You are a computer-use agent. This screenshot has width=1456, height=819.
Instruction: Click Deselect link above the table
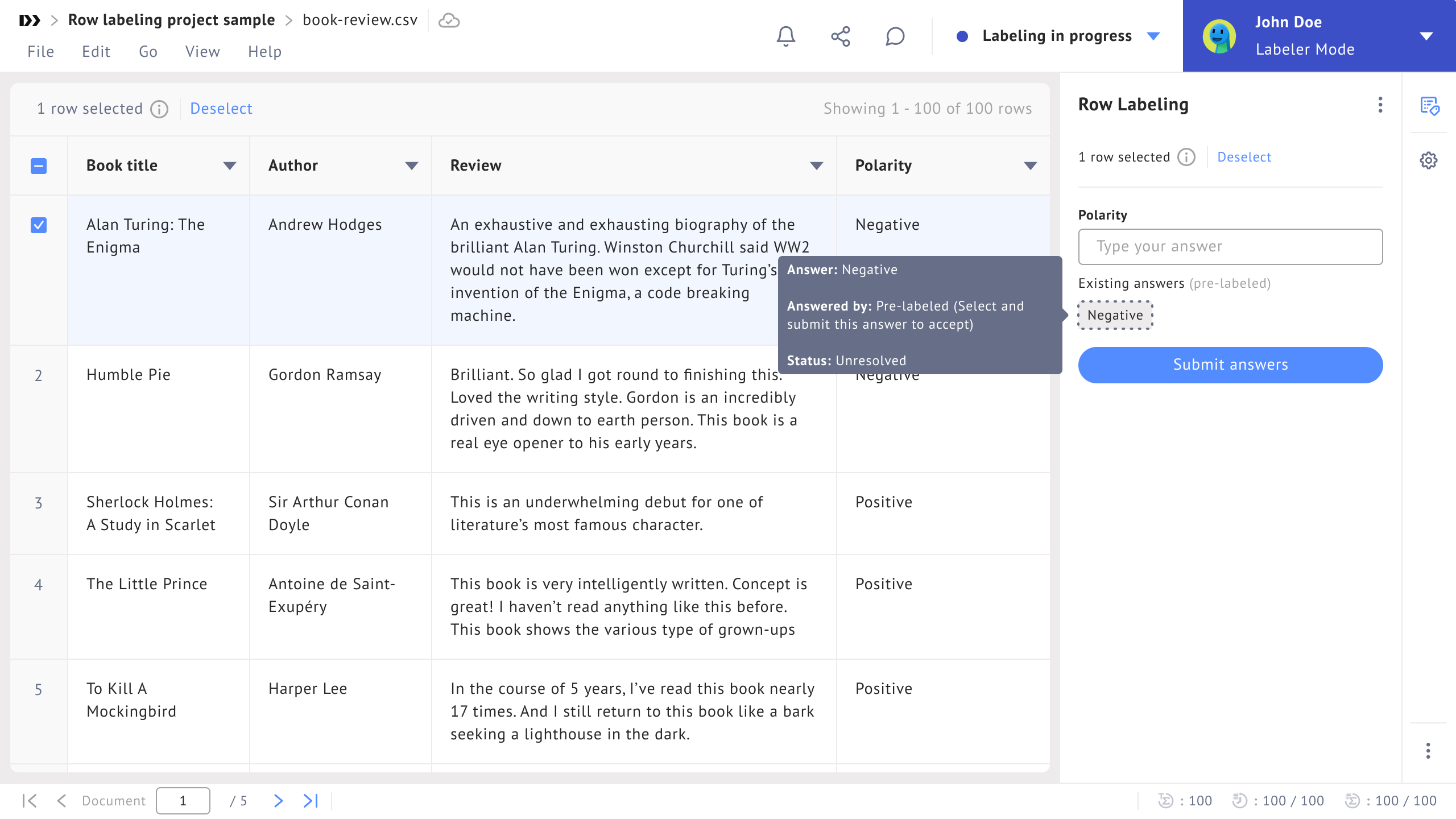point(221,109)
